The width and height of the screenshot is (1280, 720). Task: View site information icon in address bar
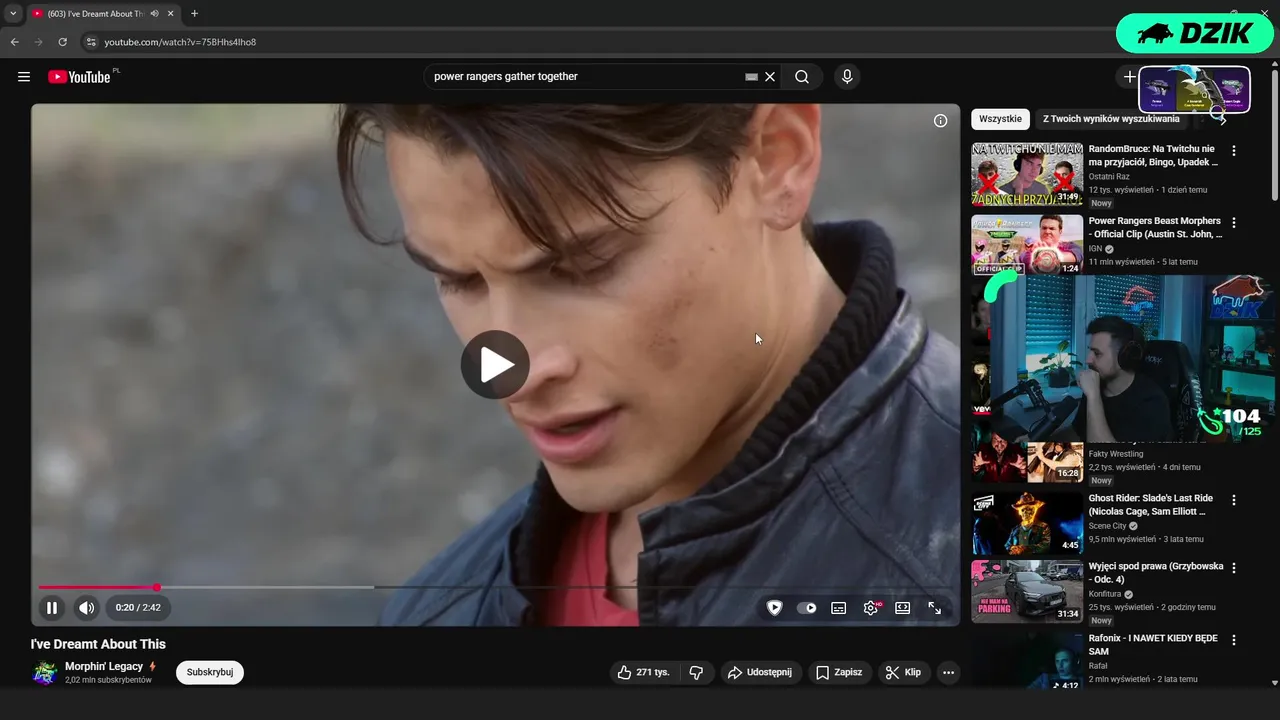pos(90,42)
